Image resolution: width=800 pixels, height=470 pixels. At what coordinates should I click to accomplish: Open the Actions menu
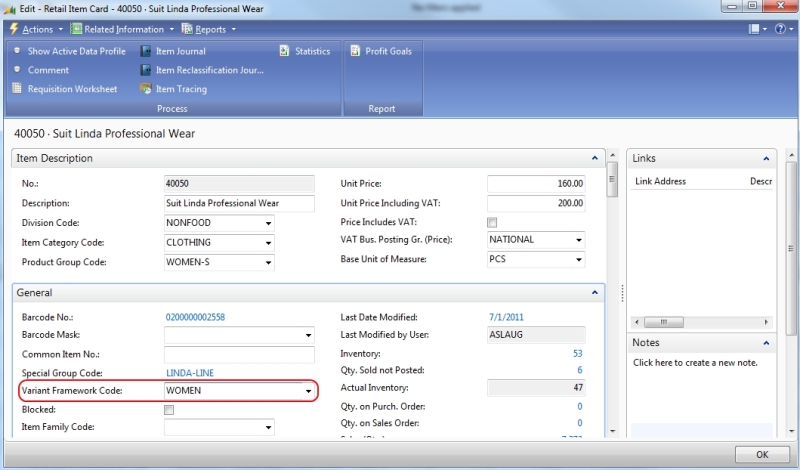37,29
